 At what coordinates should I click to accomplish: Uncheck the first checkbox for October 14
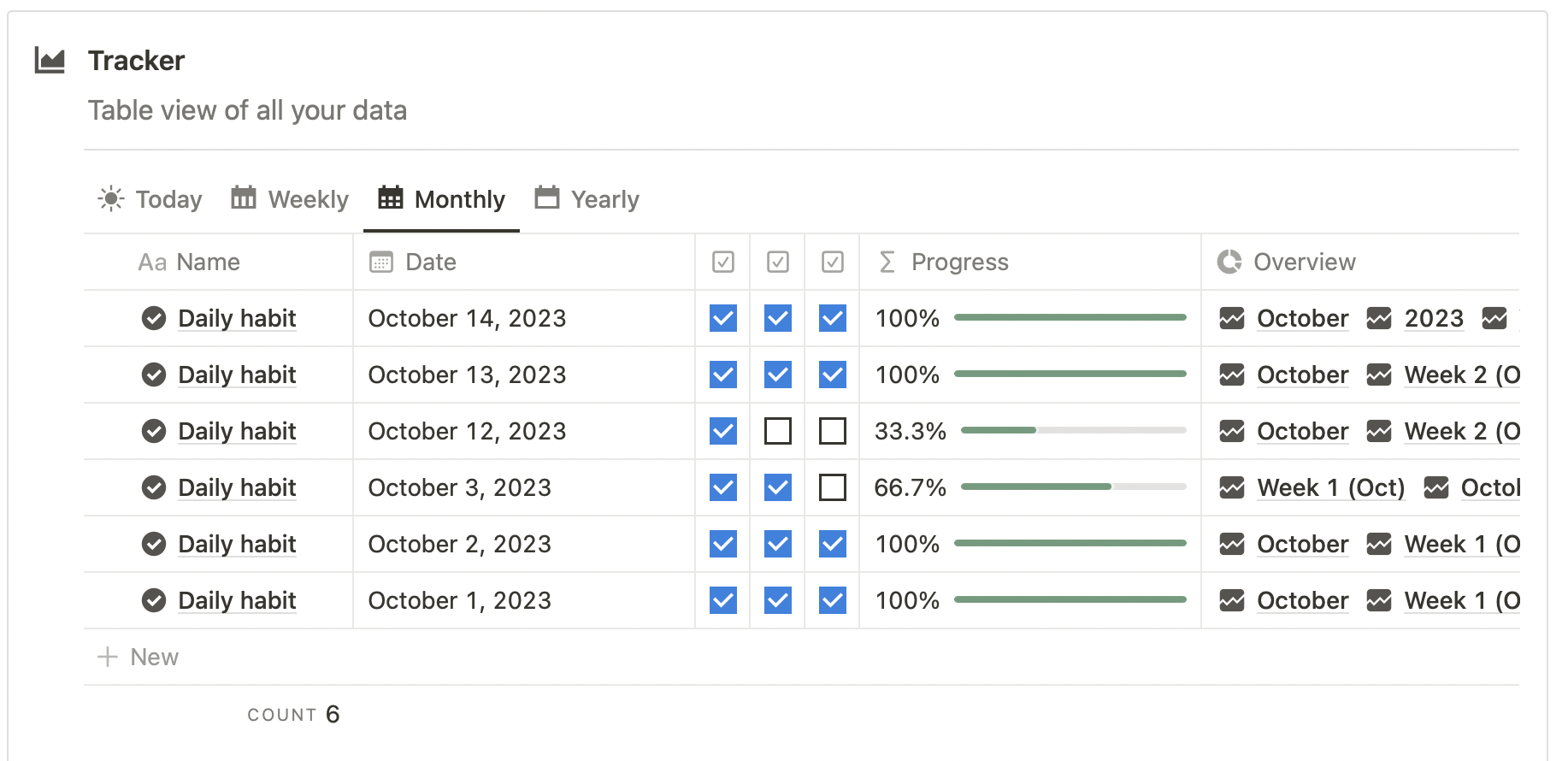(x=723, y=318)
